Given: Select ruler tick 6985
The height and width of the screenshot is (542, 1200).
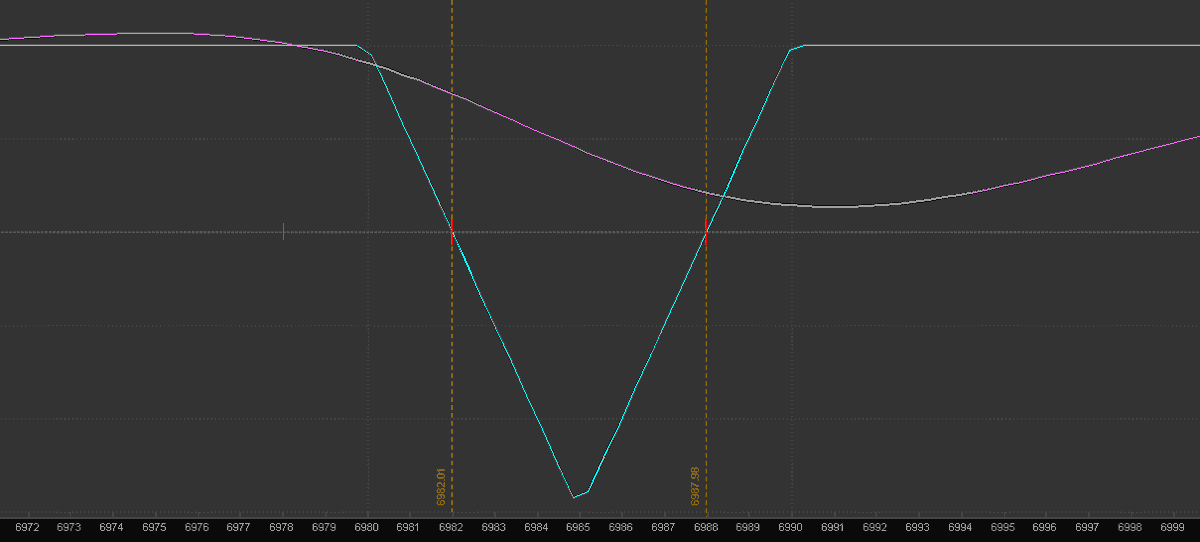Looking at the screenshot, I should pos(579,527).
